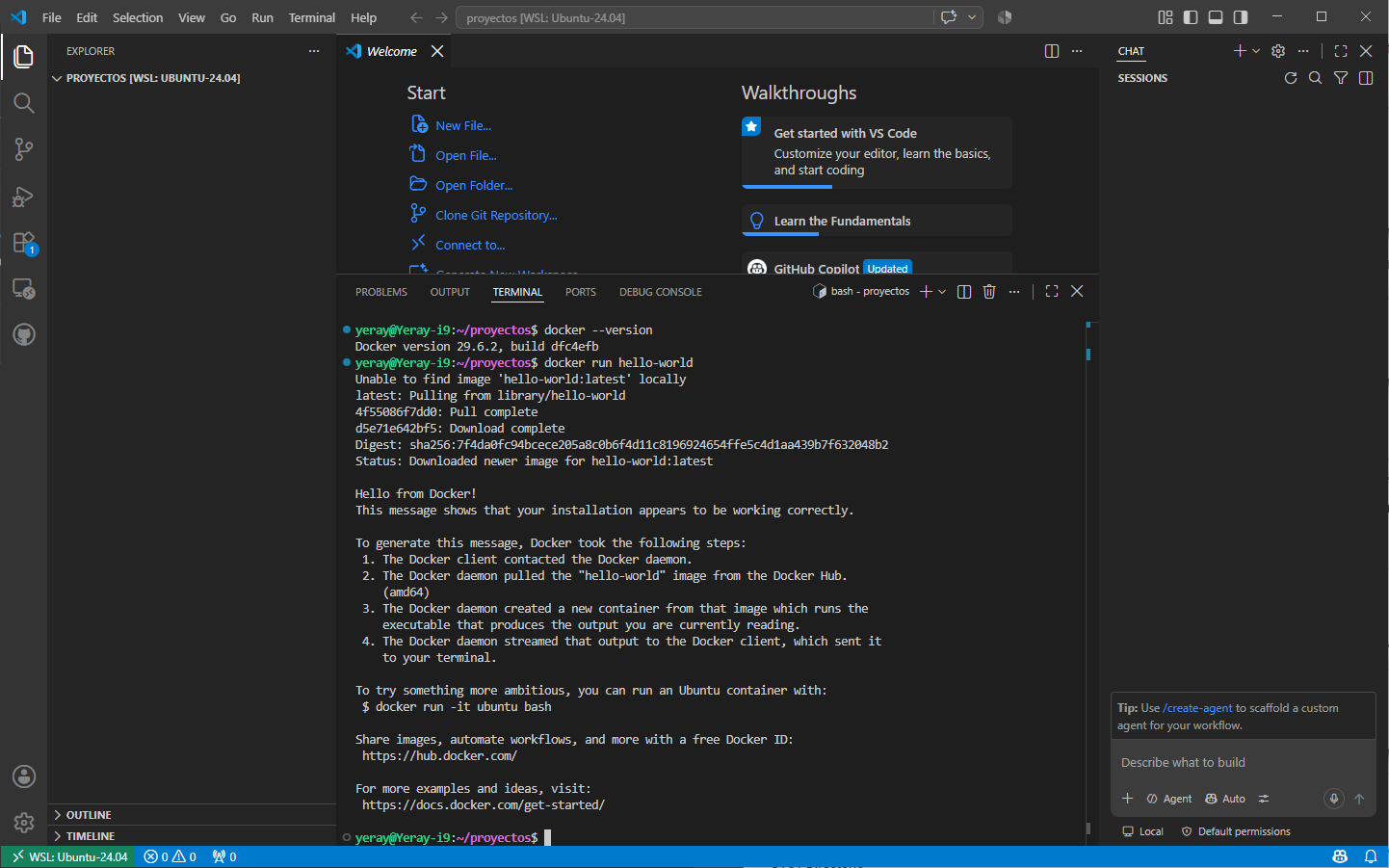Image resolution: width=1389 pixels, height=868 pixels.
Task: Click the microphone voice input in chat
Action: [1334, 798]
